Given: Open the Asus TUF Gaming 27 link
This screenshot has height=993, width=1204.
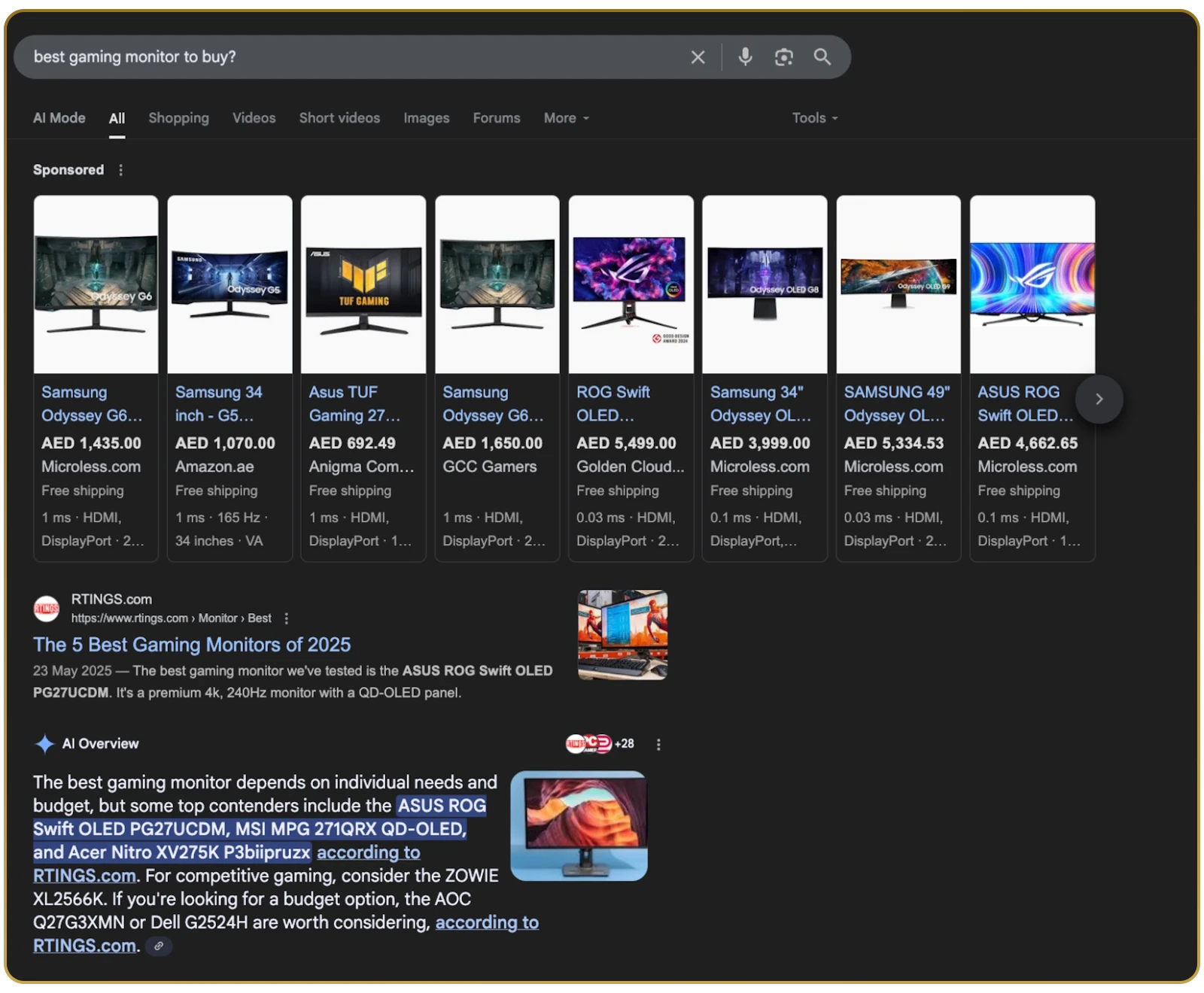Looking at the screenshot, I should 354,404.
